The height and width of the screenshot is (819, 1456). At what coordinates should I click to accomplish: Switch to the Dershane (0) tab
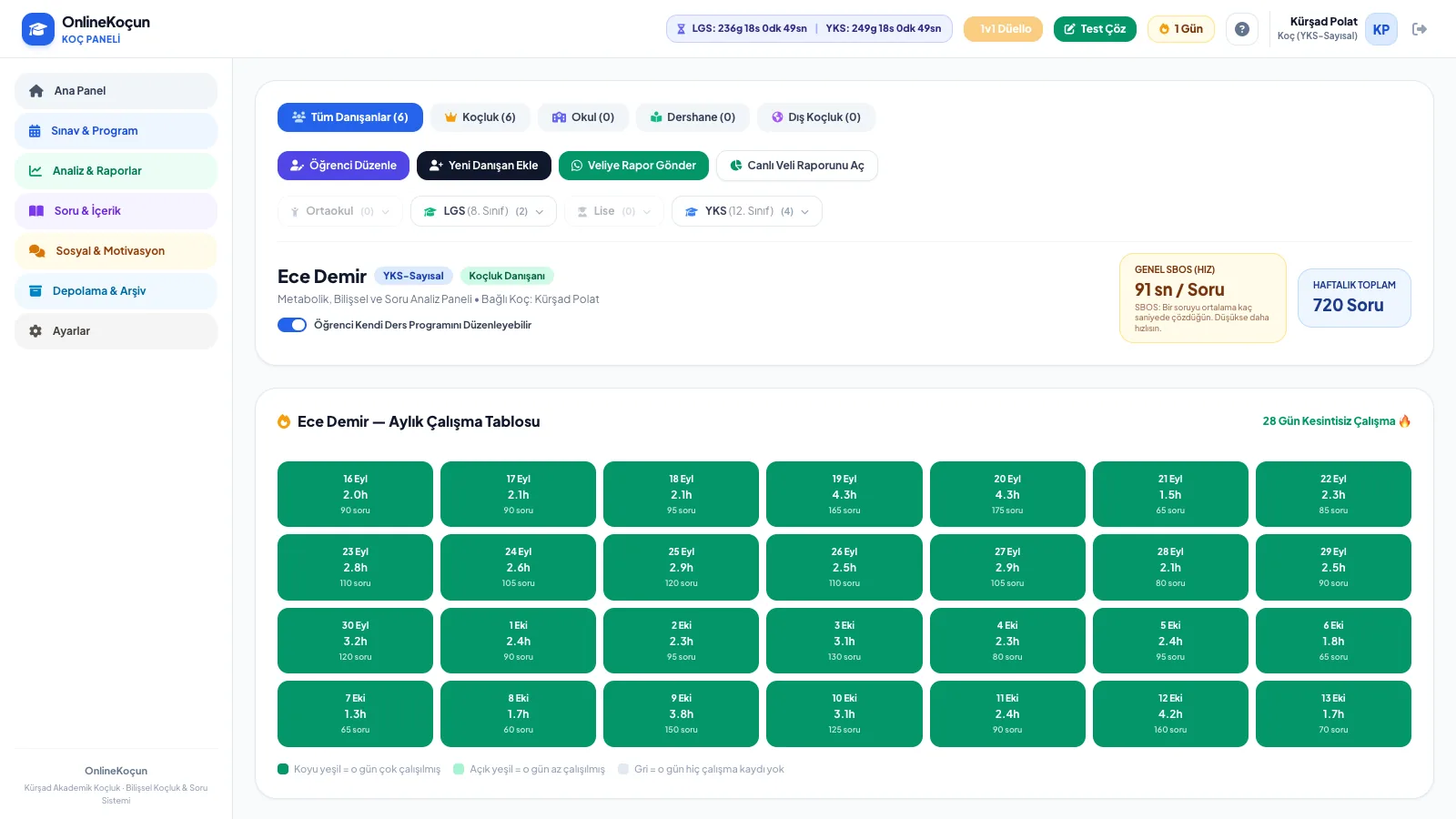(x=693, y=117)
